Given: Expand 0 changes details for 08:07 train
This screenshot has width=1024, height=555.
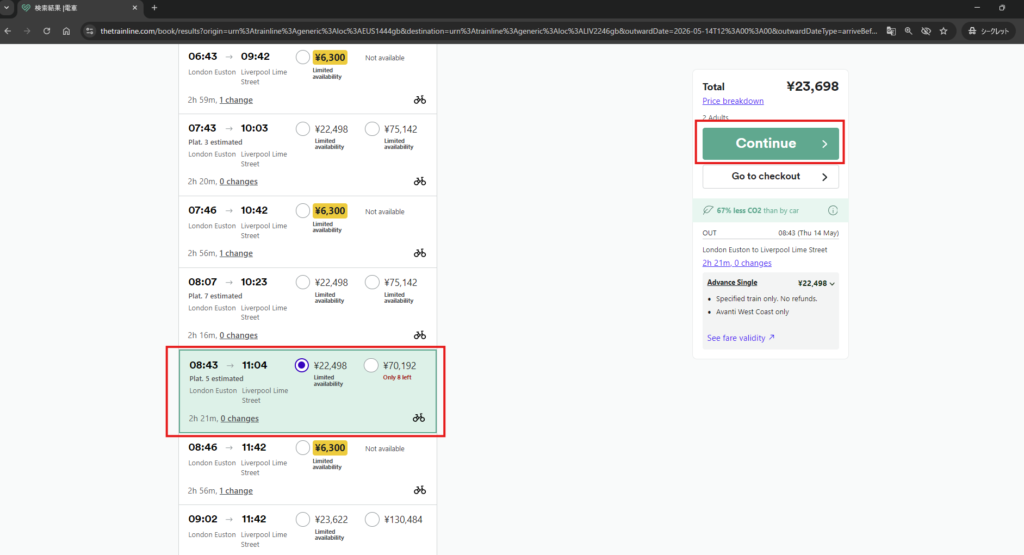Looking at the screenshot, I should pos(238,335).
